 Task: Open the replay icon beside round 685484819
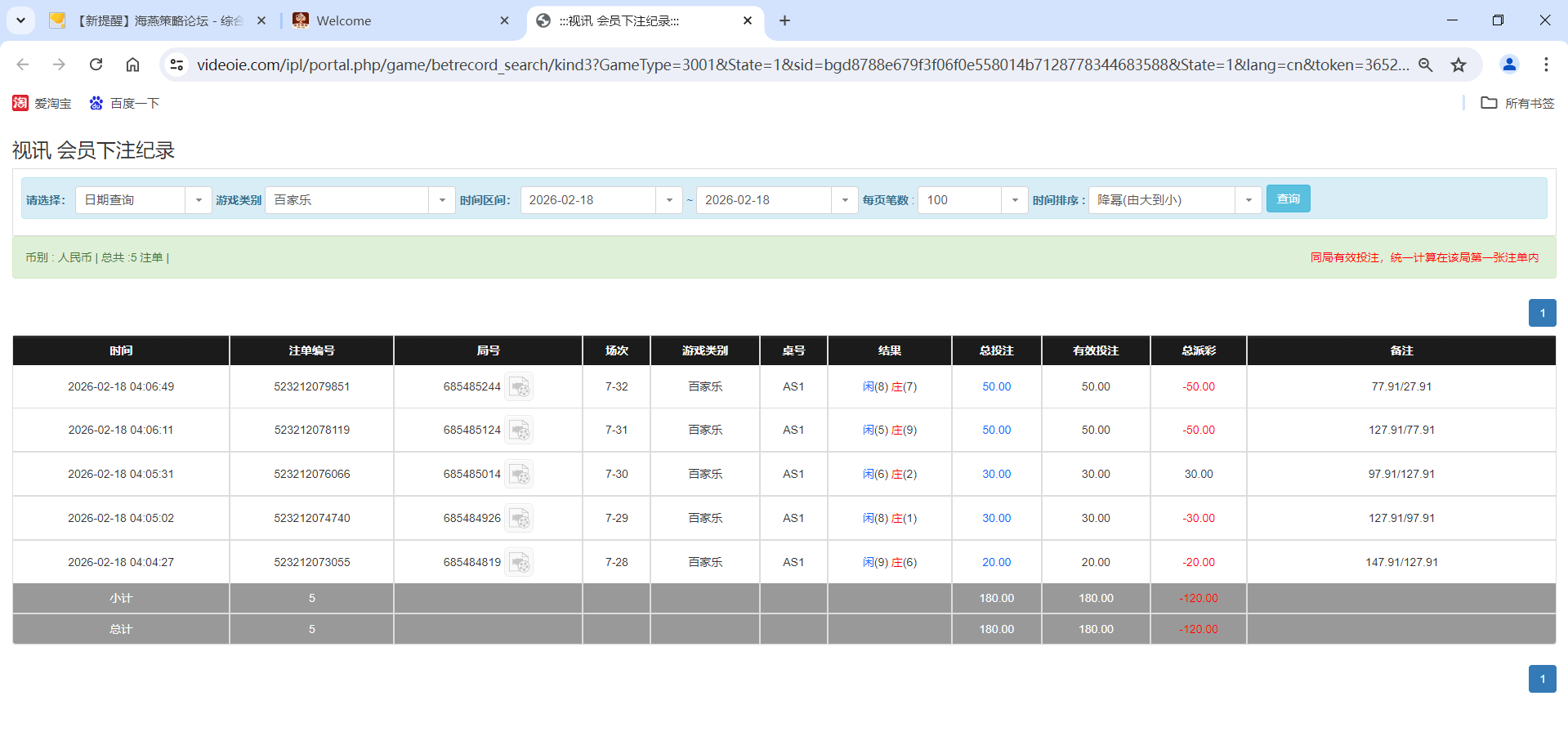(x=520, y=562)
